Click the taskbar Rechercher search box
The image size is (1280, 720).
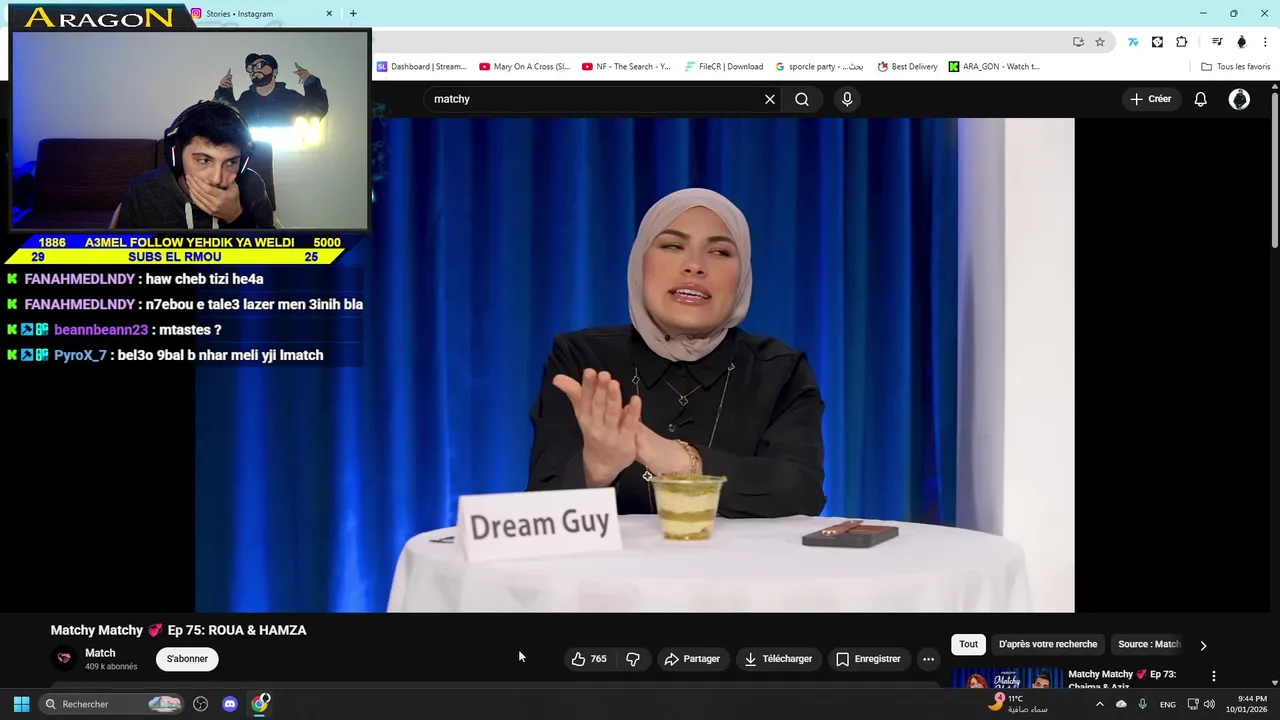112,704
